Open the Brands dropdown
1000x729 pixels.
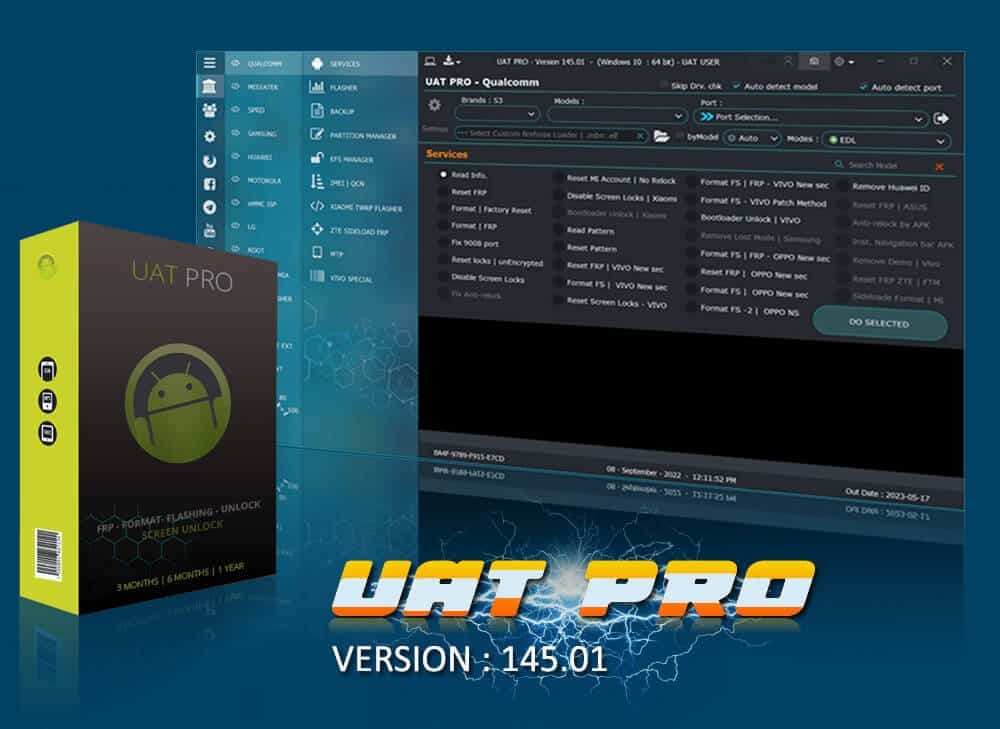point(497,114)
